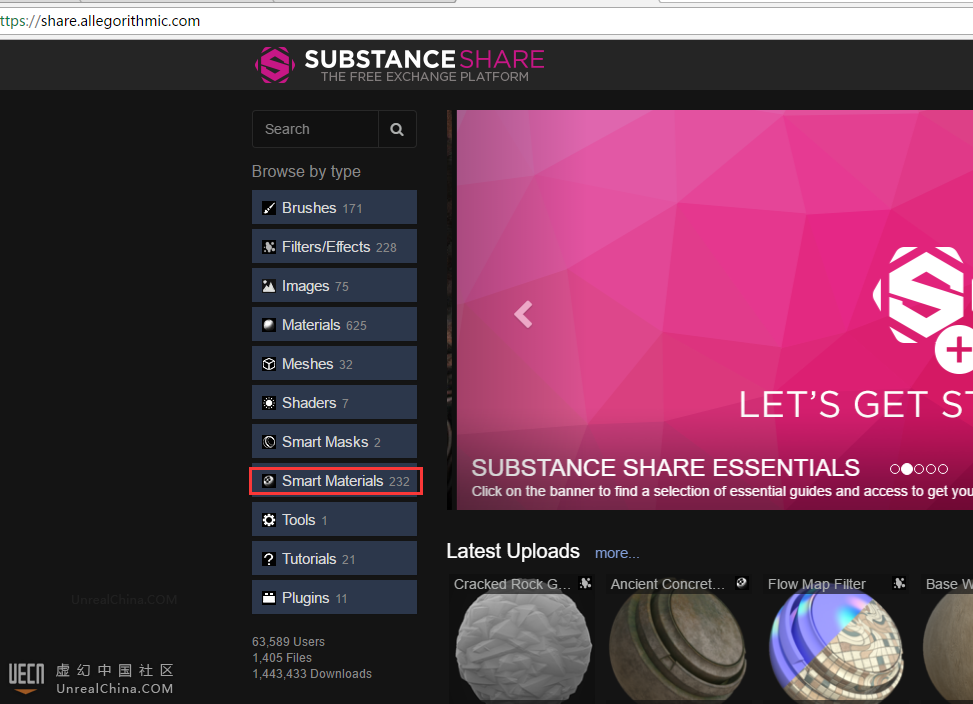The image size is (973, 704).
Task: Click the 1,405 Files statistic
Action: tap(282, 658)
